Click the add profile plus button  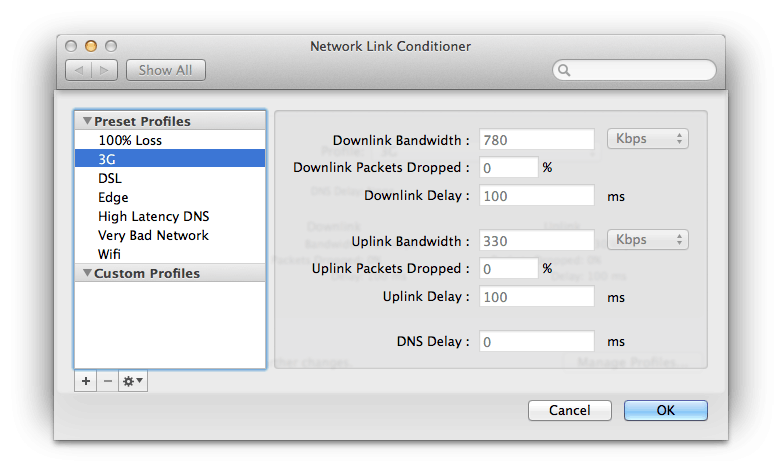(x=85, y=381)
